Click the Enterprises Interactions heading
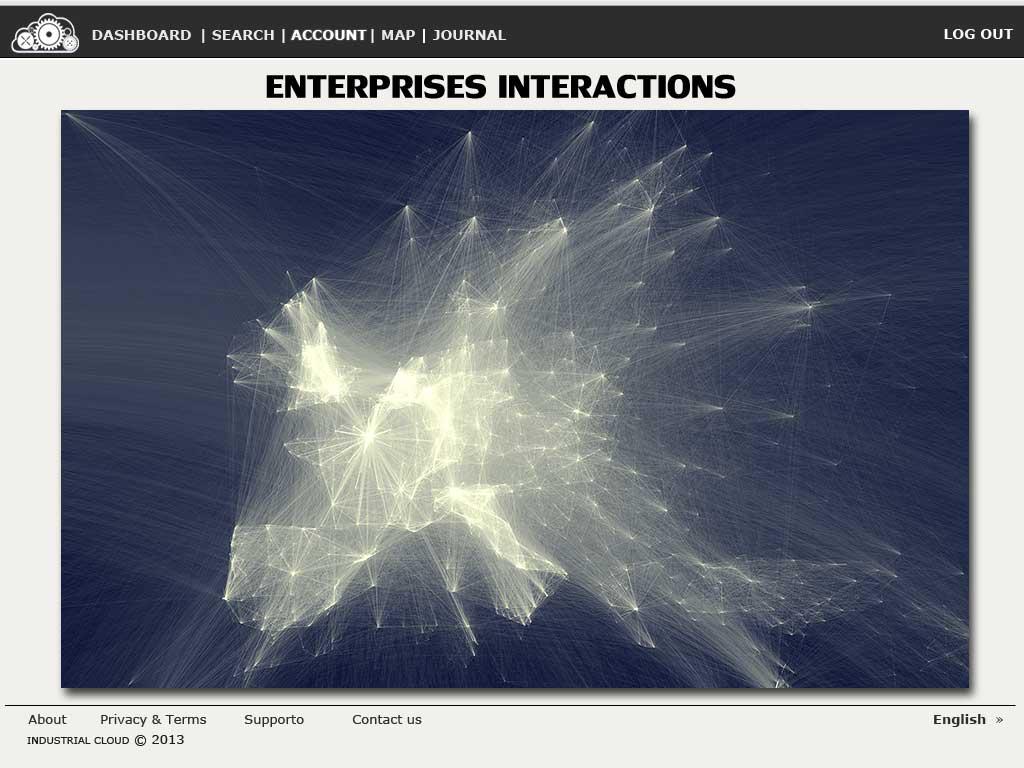The height and width of the screenshot is (768, 1024). [500, 87]
